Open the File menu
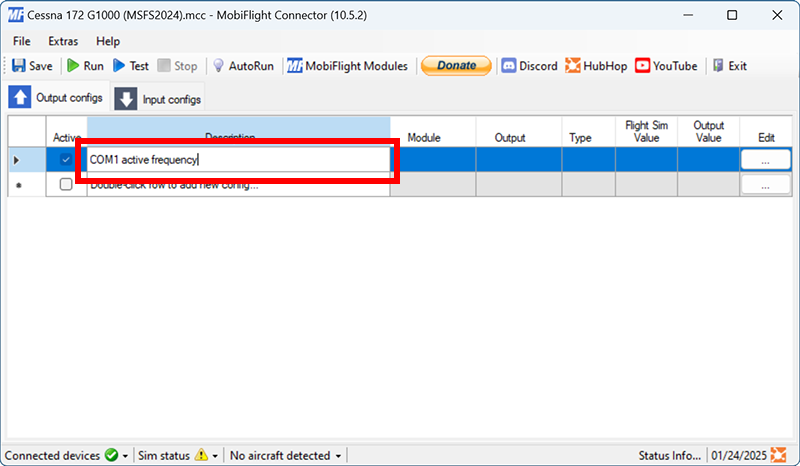Screen dimensions: 800x466 point(21,41)
